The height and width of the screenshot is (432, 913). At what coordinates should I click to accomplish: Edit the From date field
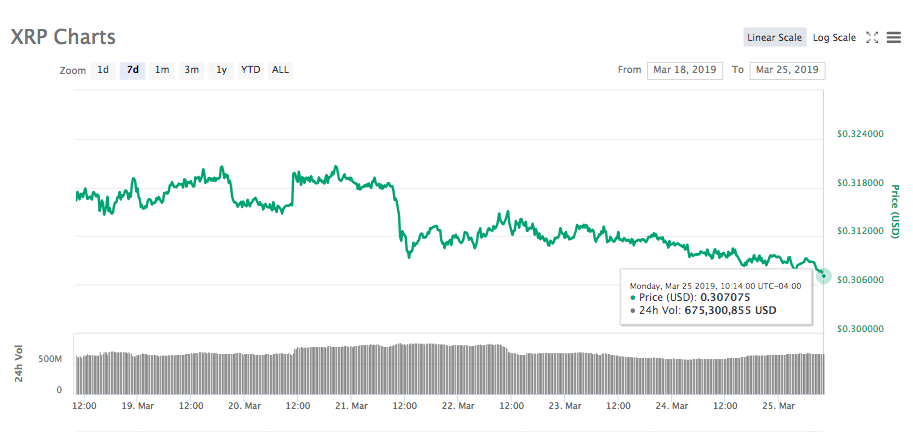tap(685, 70)
